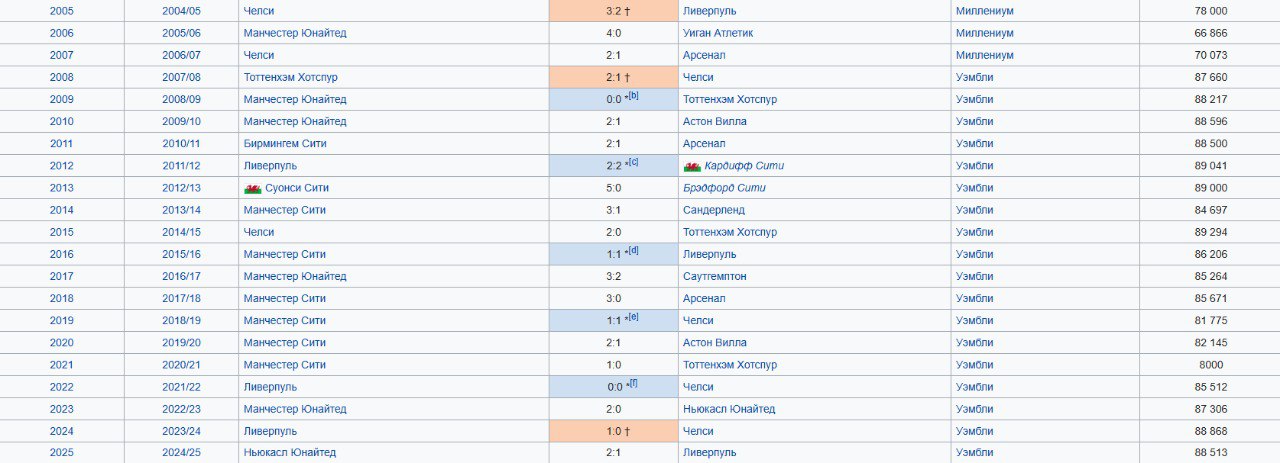
Task: Click the Welsh flag beside Кардифф Сити
Action: pyautogui.click(x=692, y=166)
